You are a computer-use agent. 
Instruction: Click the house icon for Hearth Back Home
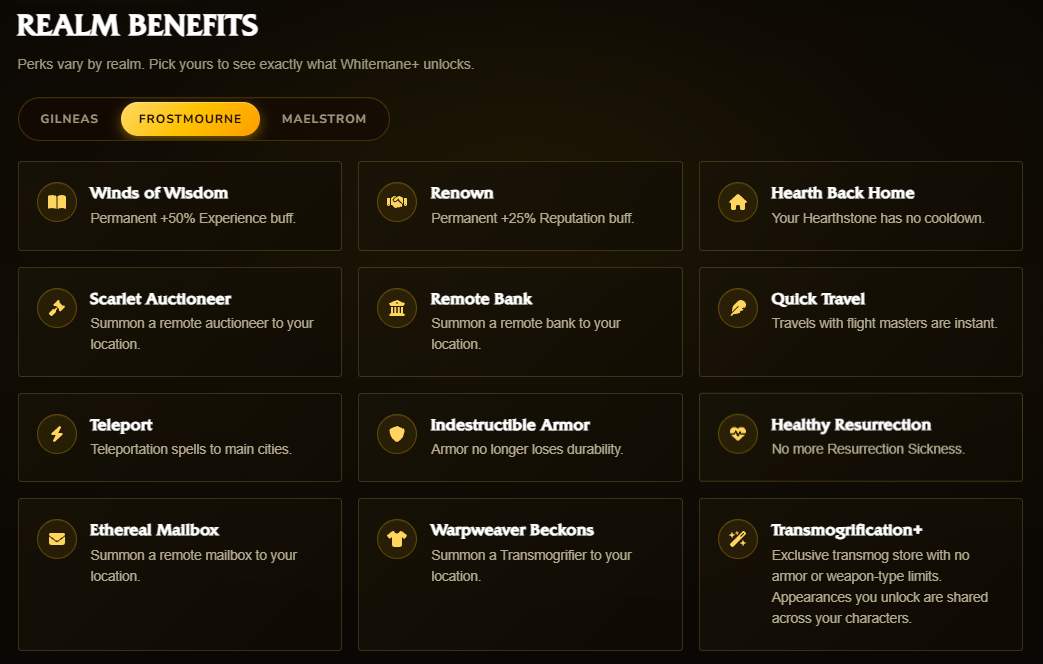point(738,202)
